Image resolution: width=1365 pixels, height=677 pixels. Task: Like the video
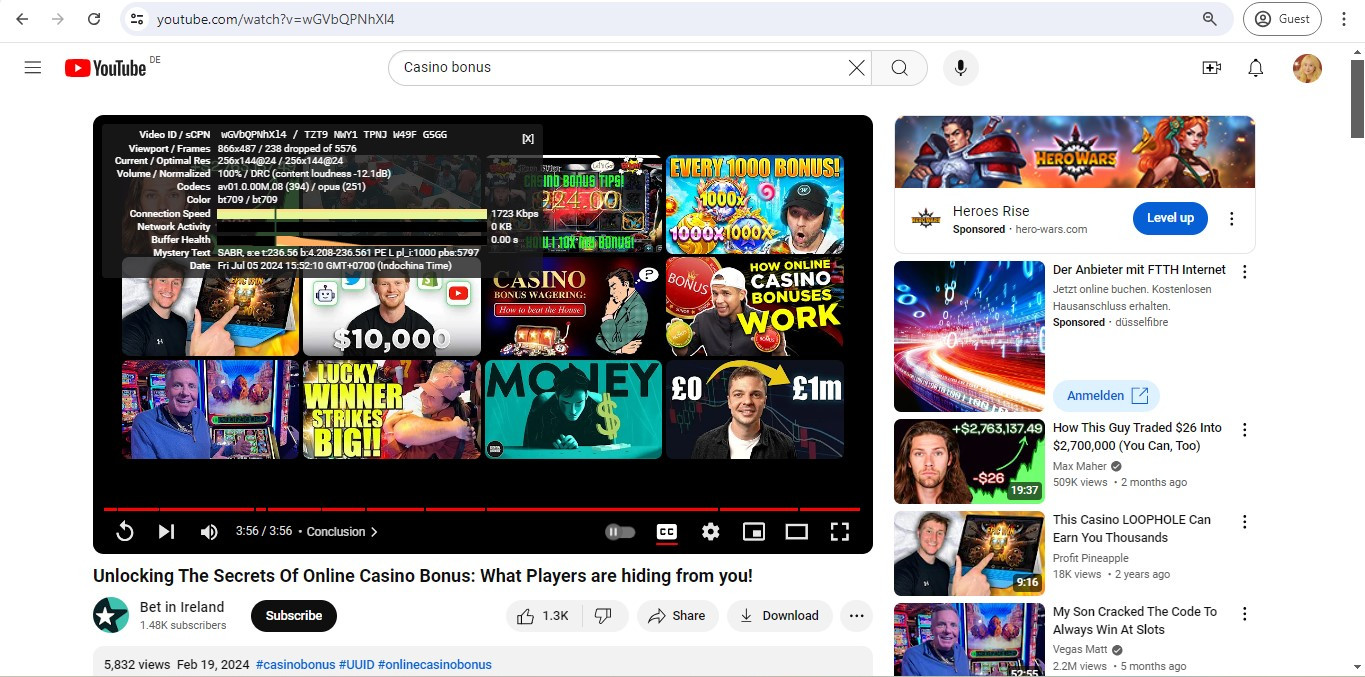click(x=543, y=616)
